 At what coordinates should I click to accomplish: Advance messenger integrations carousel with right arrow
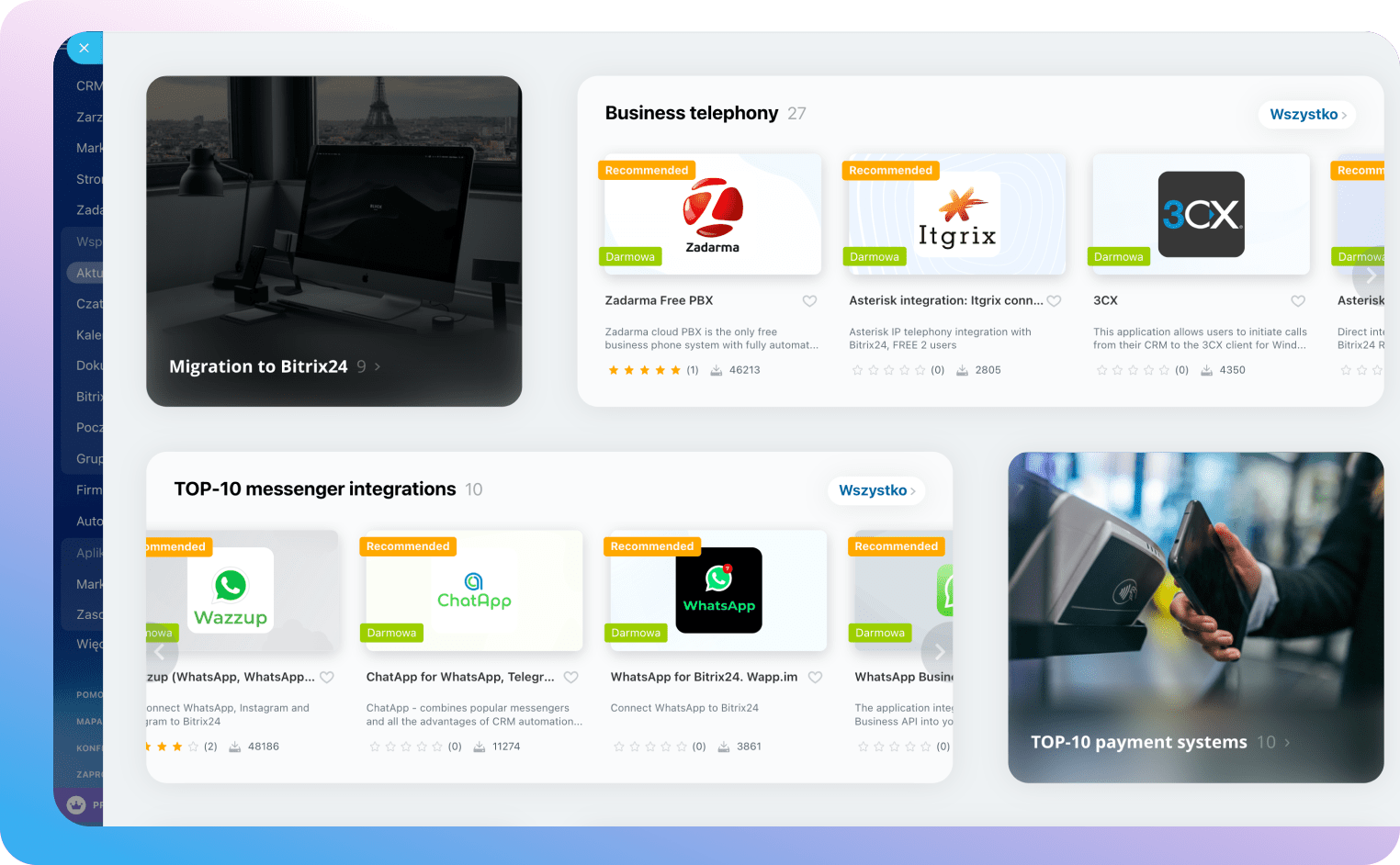(x=939, y=651)
